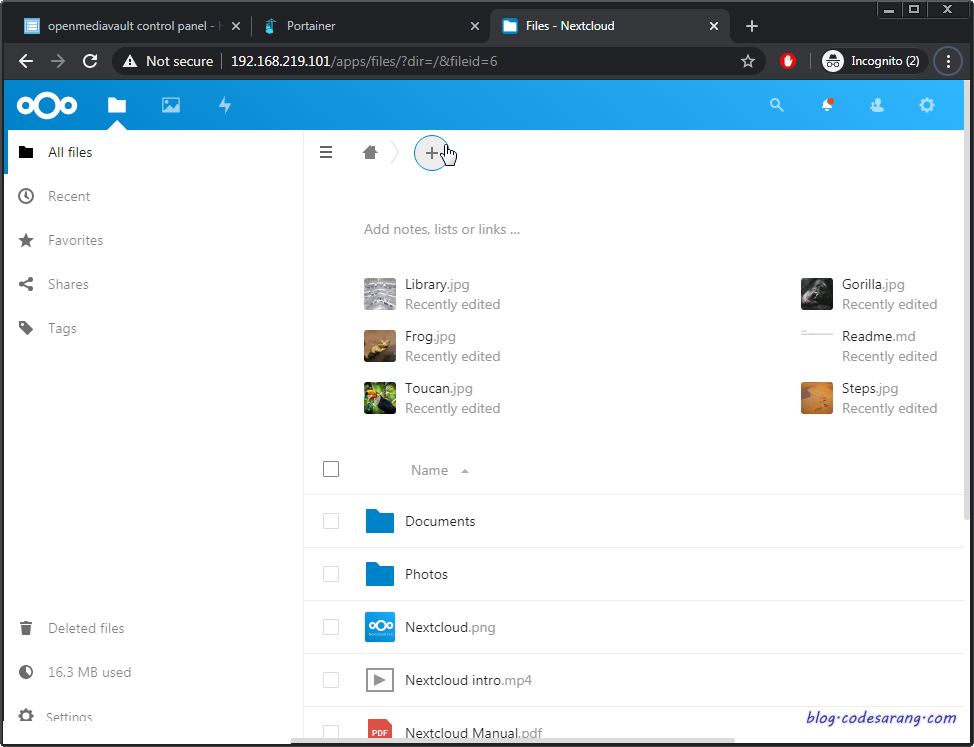Open a new browser tab
The width and height of the screenshot is (974, 747).
(752, 26)
